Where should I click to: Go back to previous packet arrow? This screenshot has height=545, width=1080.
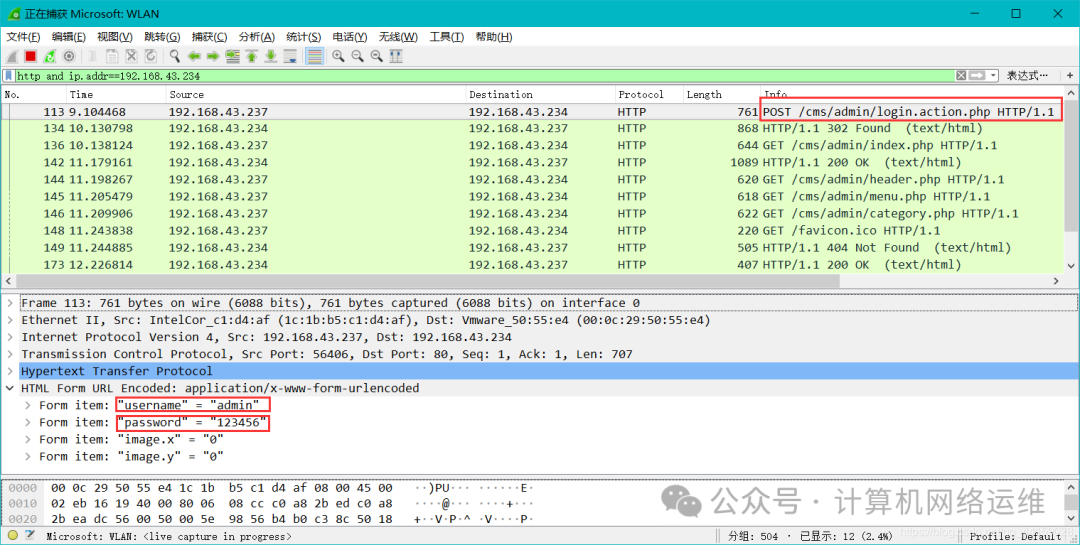(x=194, y=57)
